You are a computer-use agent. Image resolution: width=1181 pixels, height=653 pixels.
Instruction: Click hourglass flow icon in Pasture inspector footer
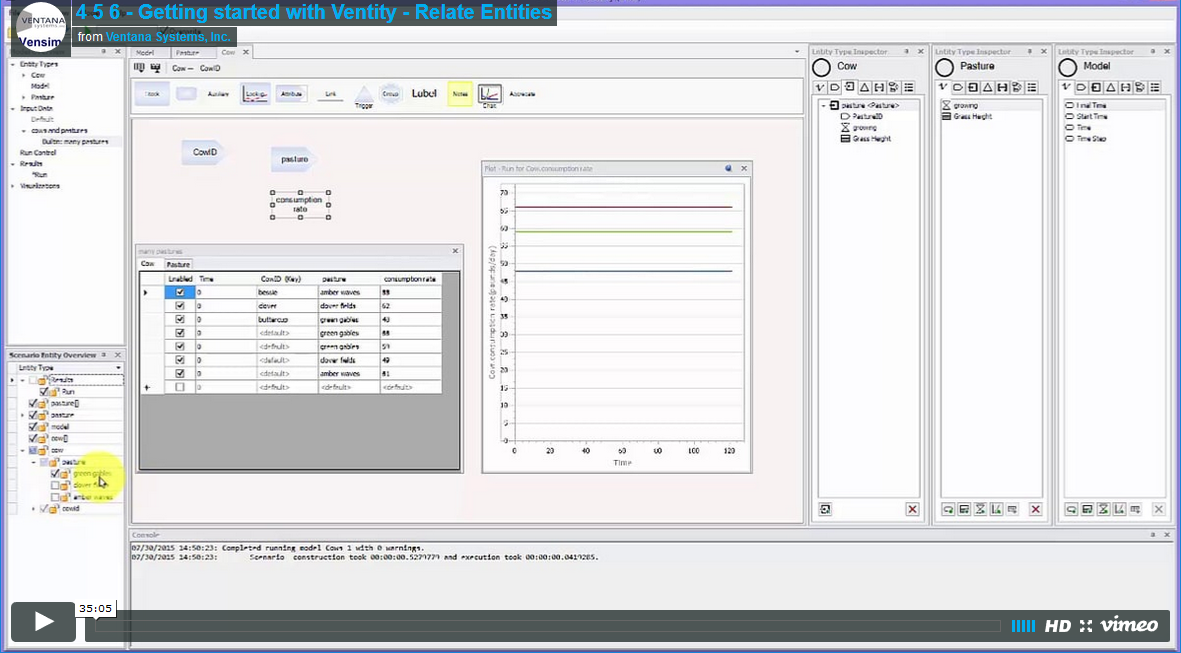pyautogui.click(x=980, y=509)
